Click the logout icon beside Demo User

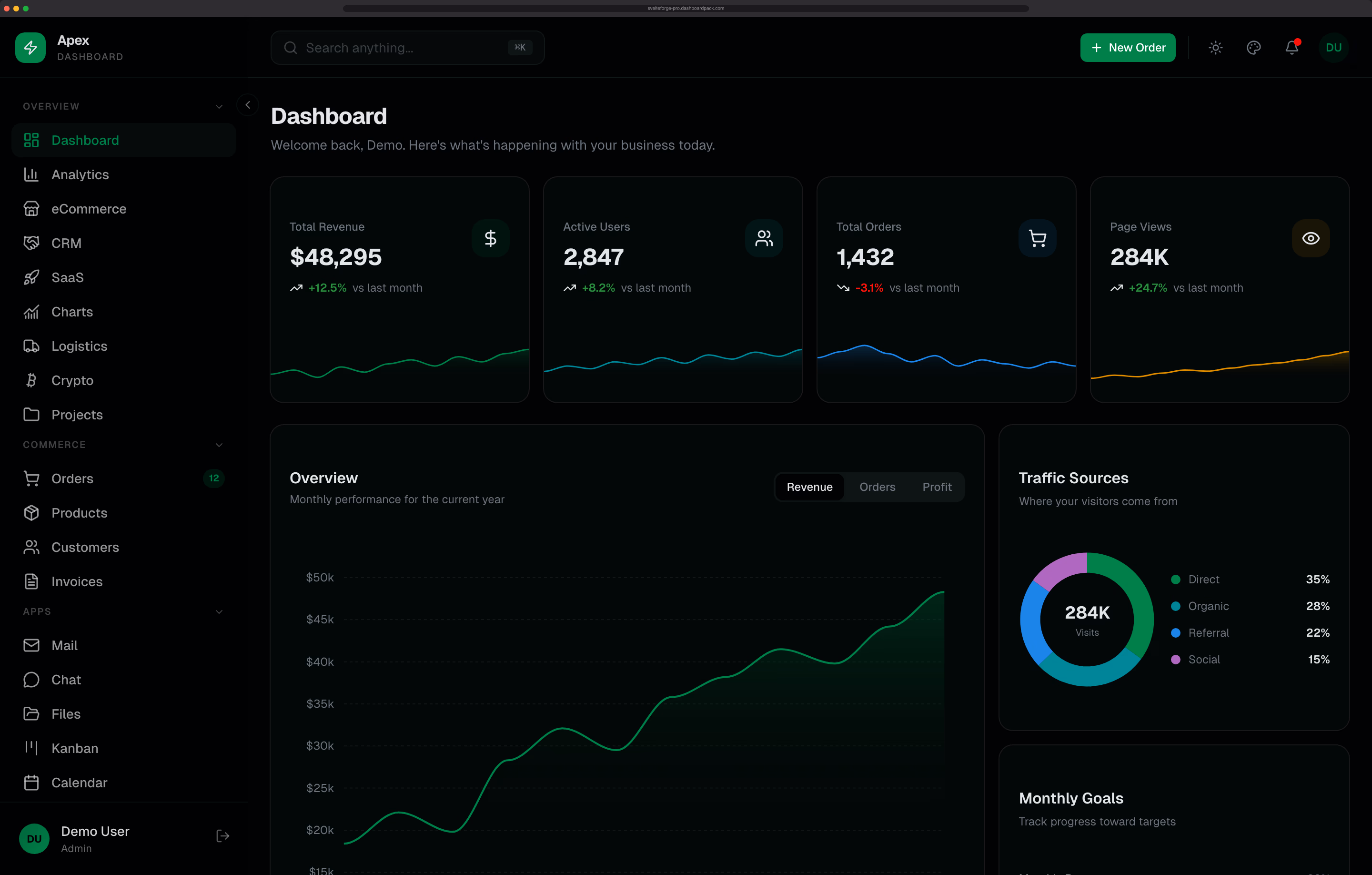[223, 835]
